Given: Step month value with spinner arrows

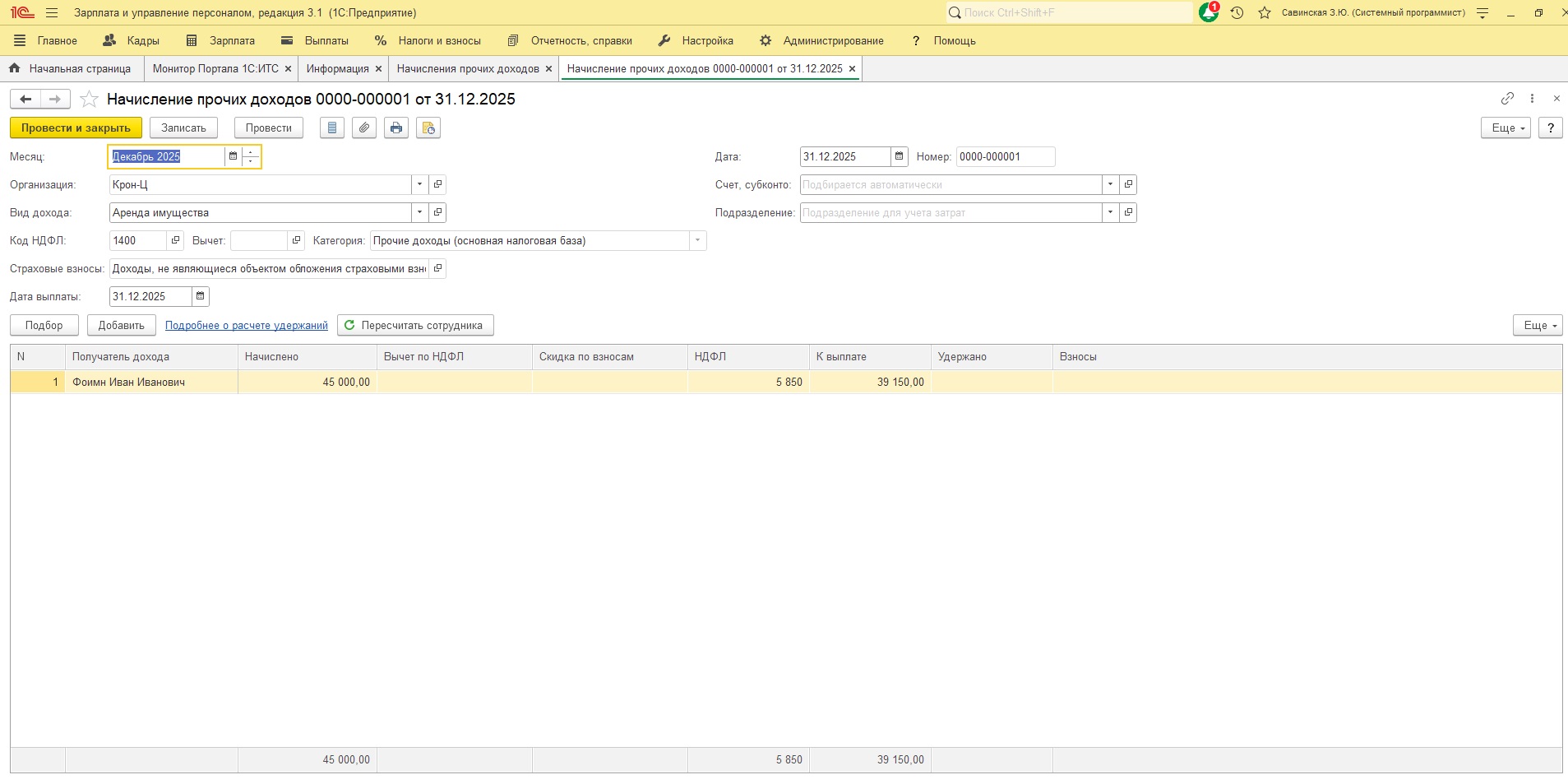Looking at the screenshot, I should tap(252, 156).
